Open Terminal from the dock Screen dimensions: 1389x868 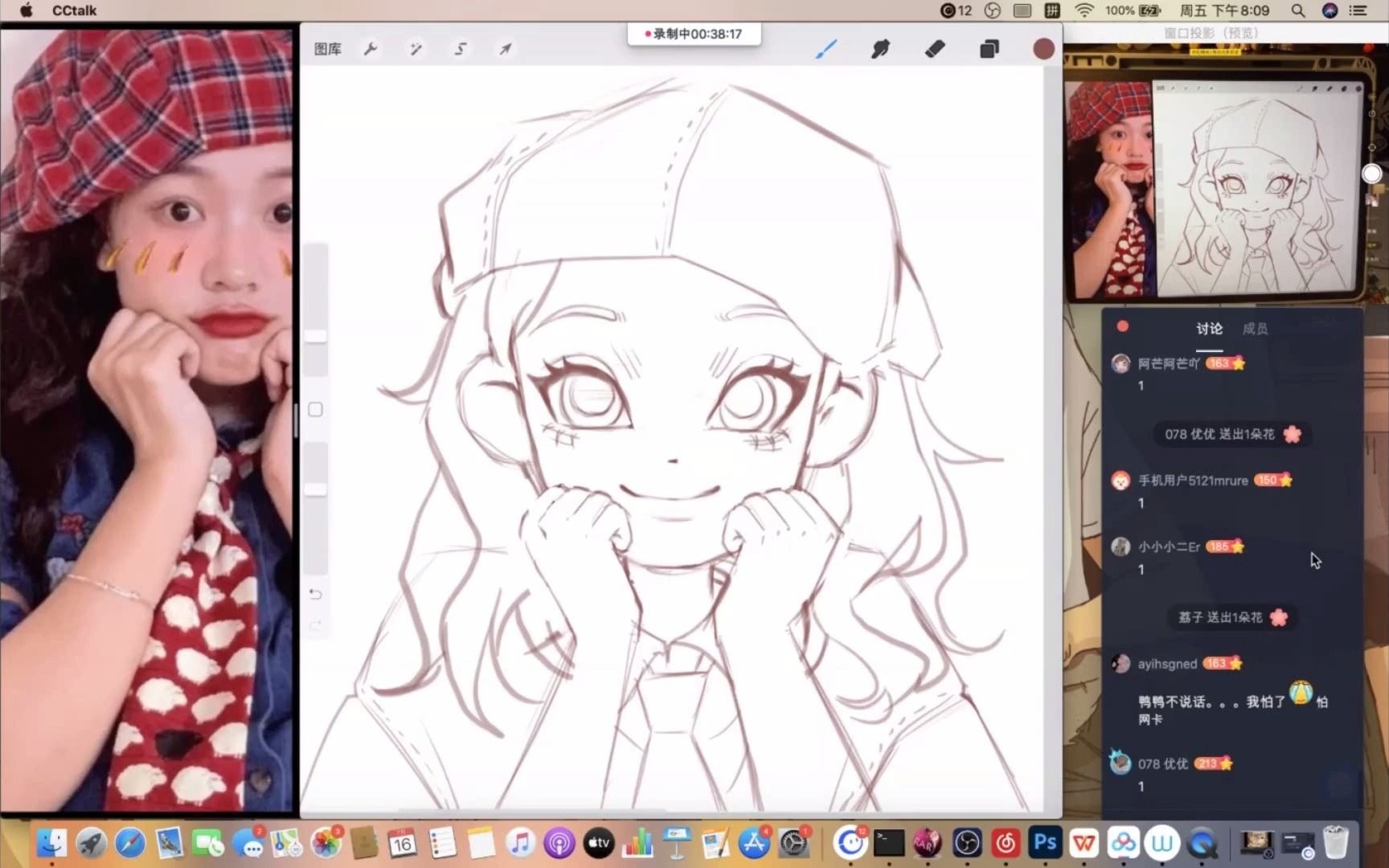[889, 843]
